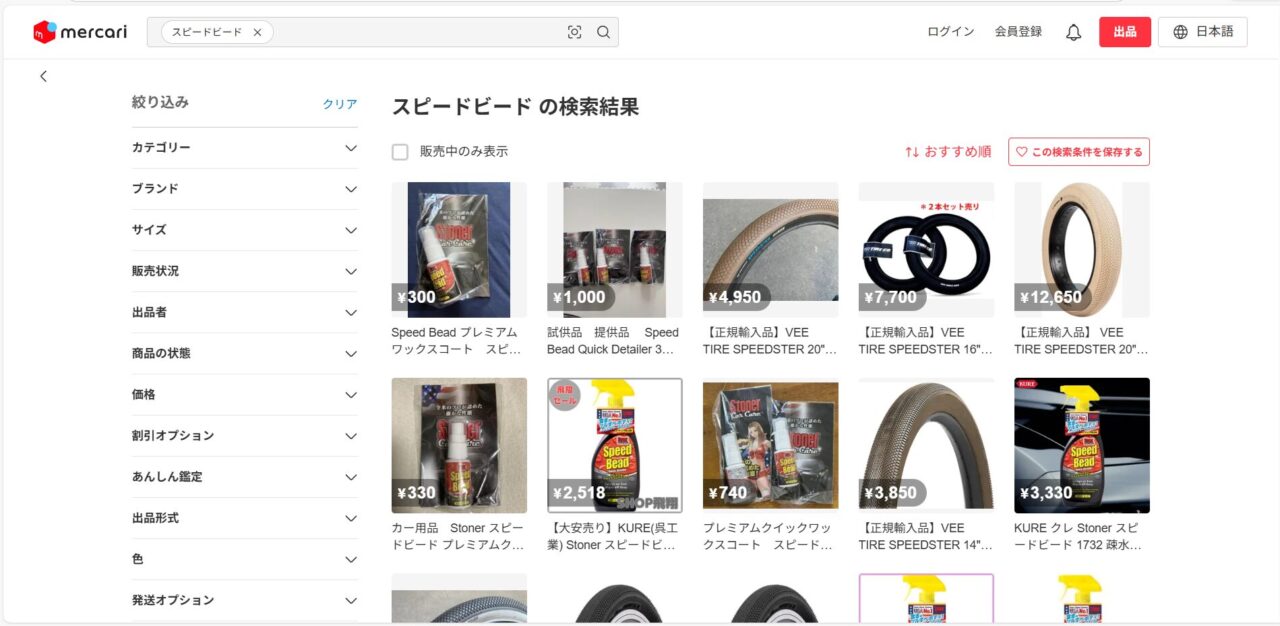Click the heart icon on save search
The image size is (1280, 626).
coord(1021,152)
